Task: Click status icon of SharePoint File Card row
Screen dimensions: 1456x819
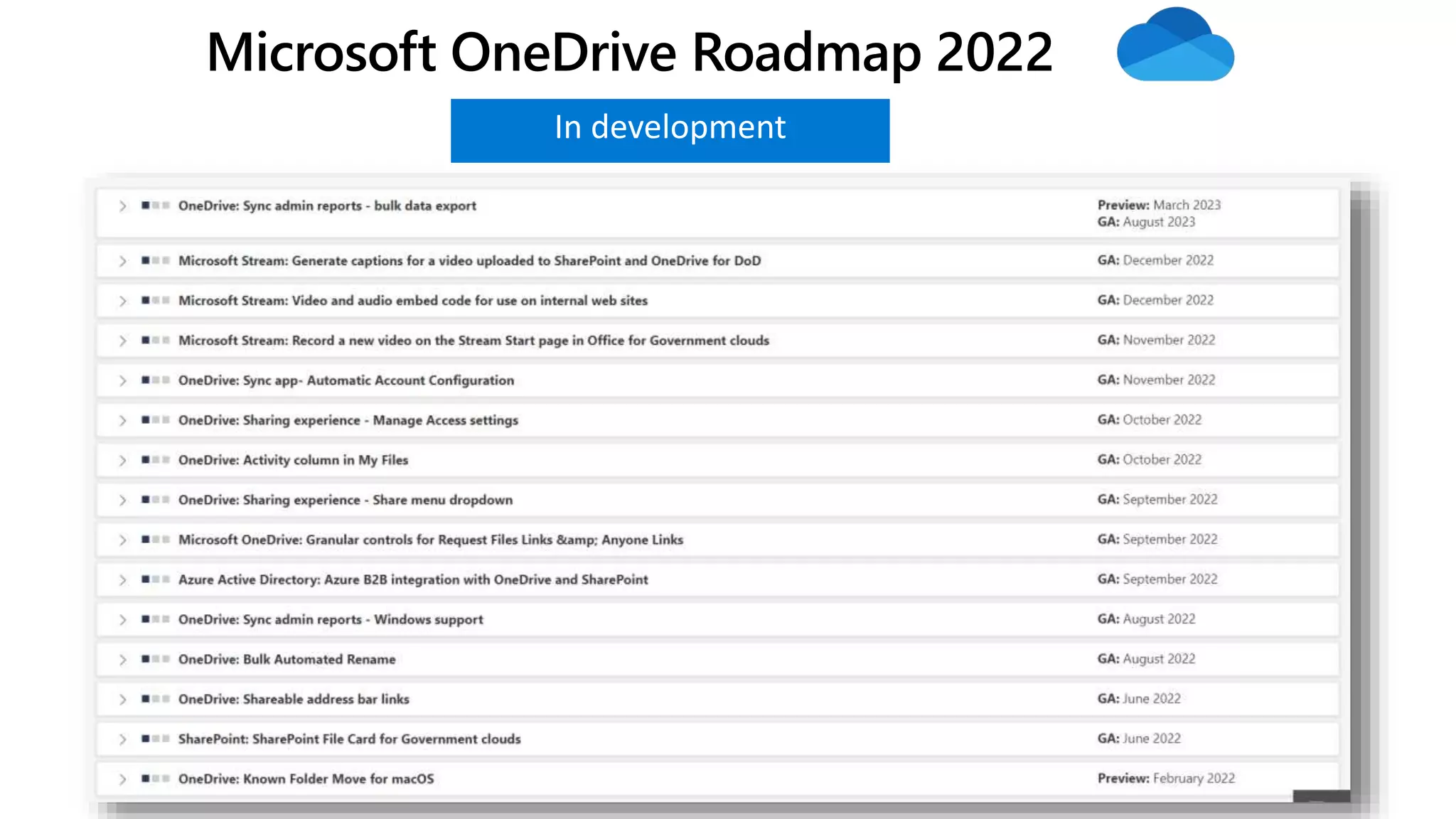Action: tap(155, 738)
